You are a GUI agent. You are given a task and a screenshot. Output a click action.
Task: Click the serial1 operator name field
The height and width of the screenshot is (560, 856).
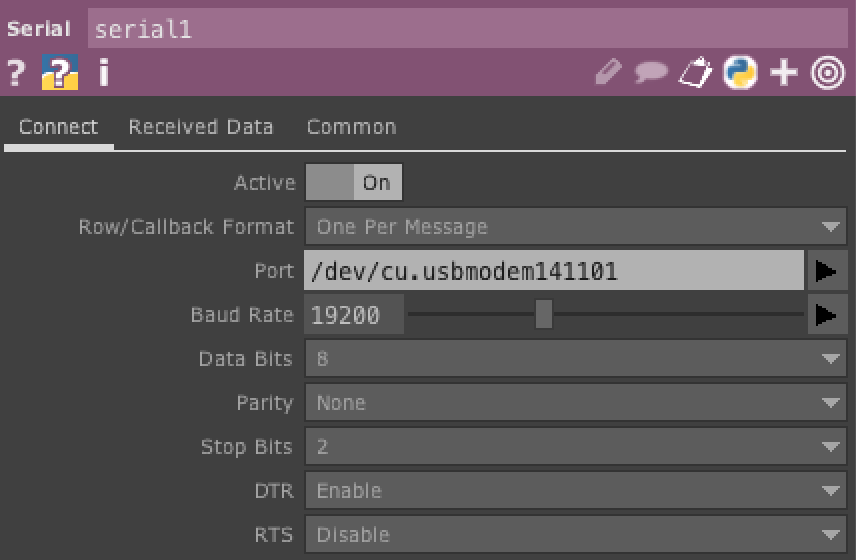(x=467, y=29)
